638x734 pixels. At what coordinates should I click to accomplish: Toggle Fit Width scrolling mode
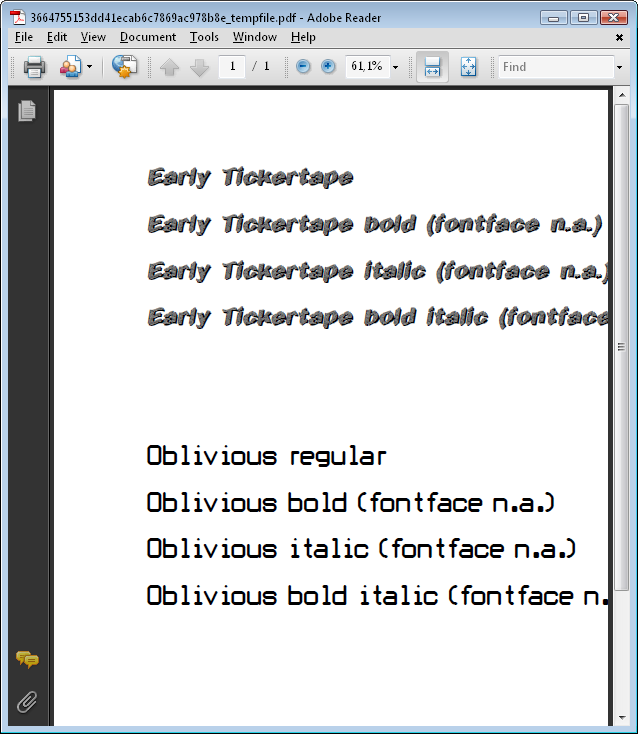tap(432, 67)
